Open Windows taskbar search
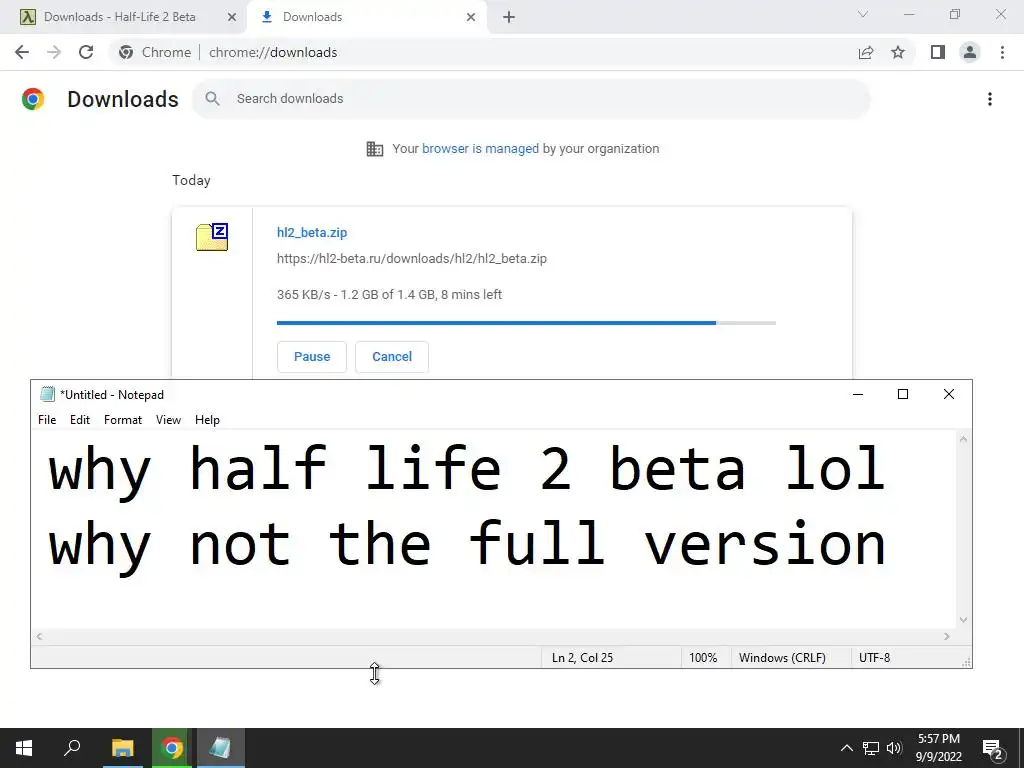Screen dimensions: 1024x768 (72, 748)
